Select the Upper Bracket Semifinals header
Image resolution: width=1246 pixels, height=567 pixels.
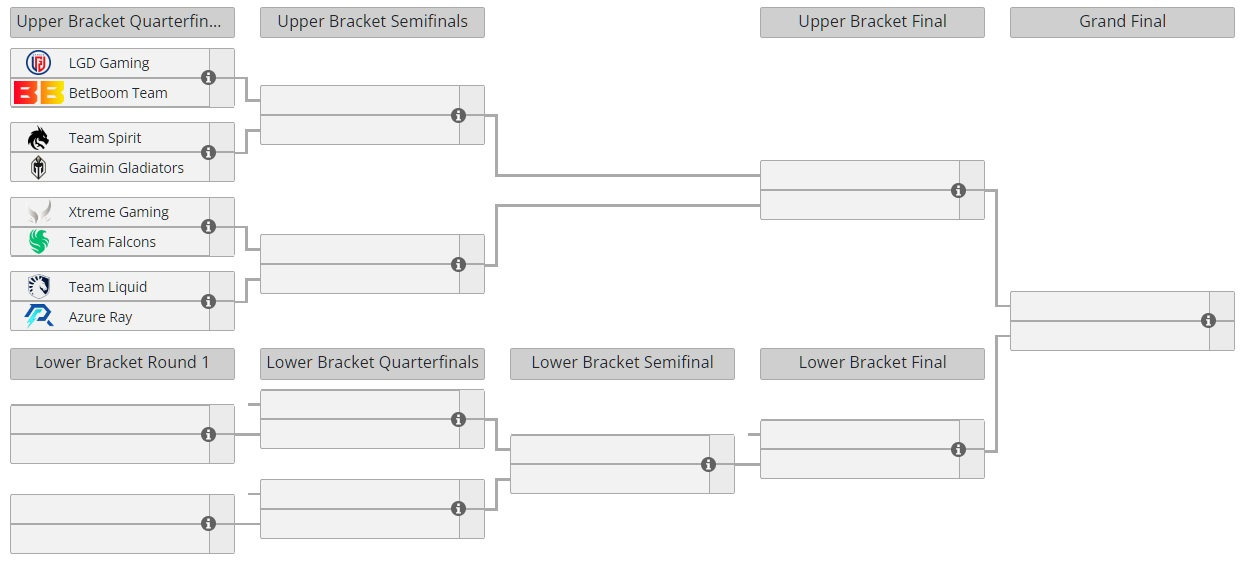click(372, 22)
